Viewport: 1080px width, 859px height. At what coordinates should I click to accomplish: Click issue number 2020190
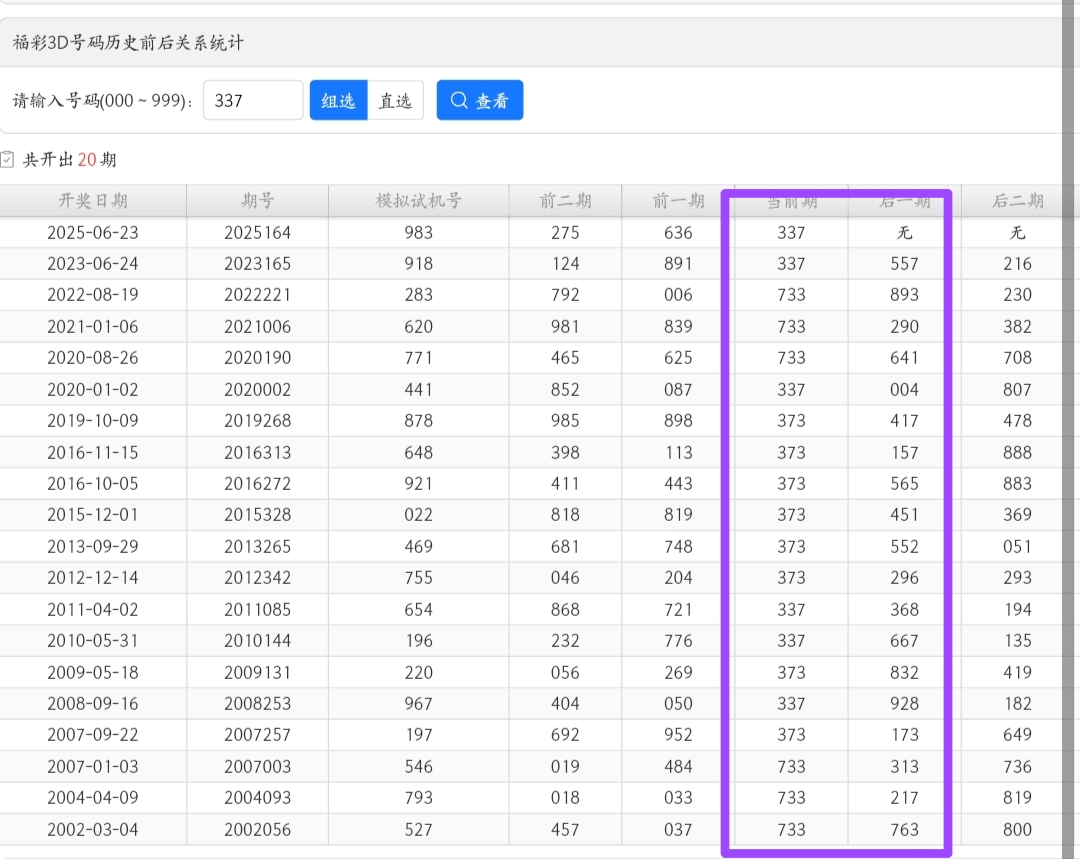[x=258, y=358]
